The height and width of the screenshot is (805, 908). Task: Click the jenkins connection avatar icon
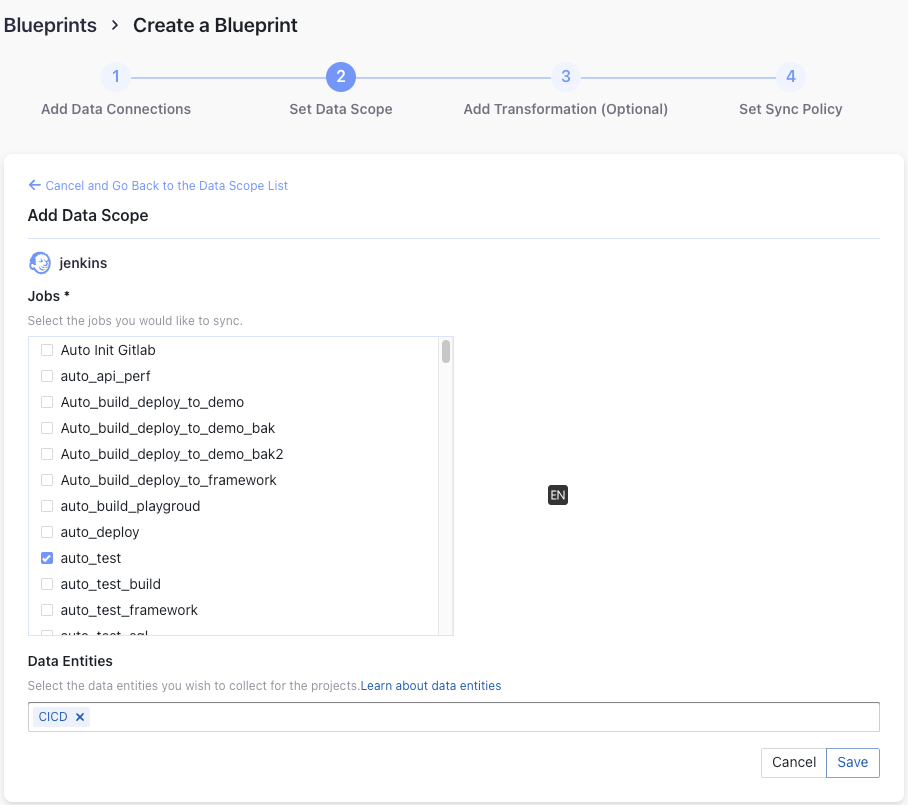coord(39,262)
